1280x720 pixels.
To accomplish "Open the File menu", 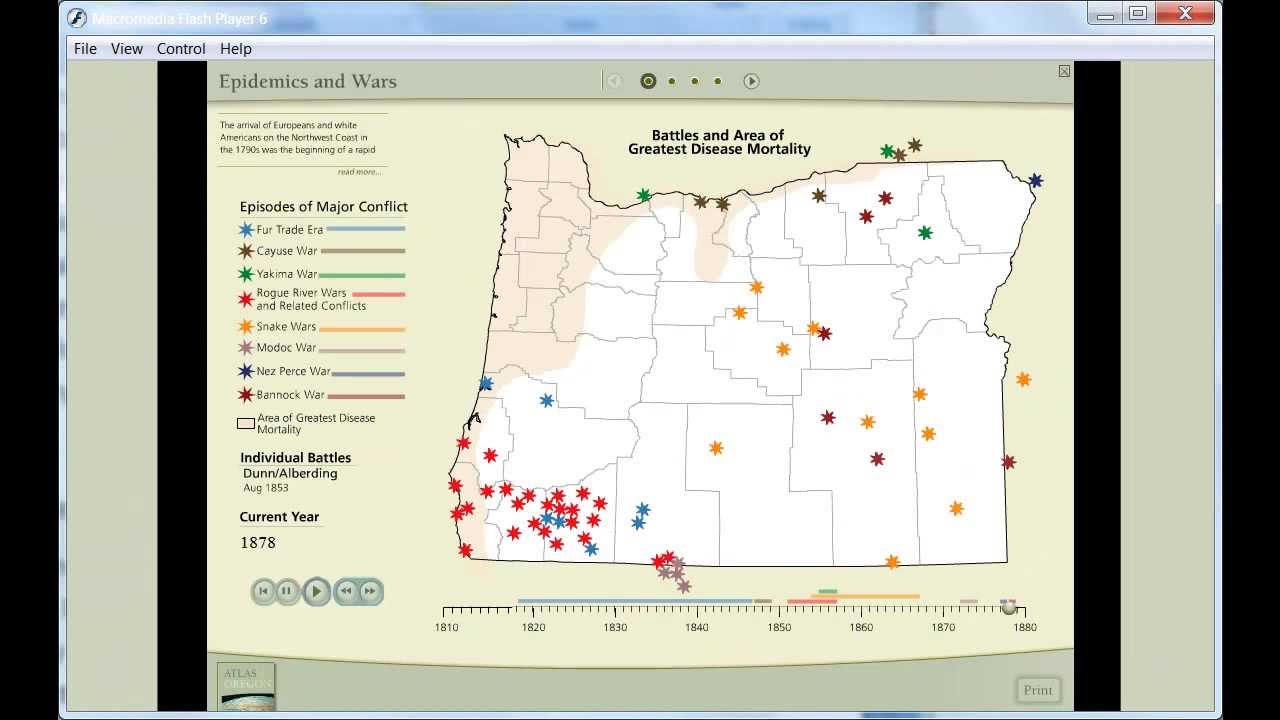I will pyautogui.click(x=85, y=48).
